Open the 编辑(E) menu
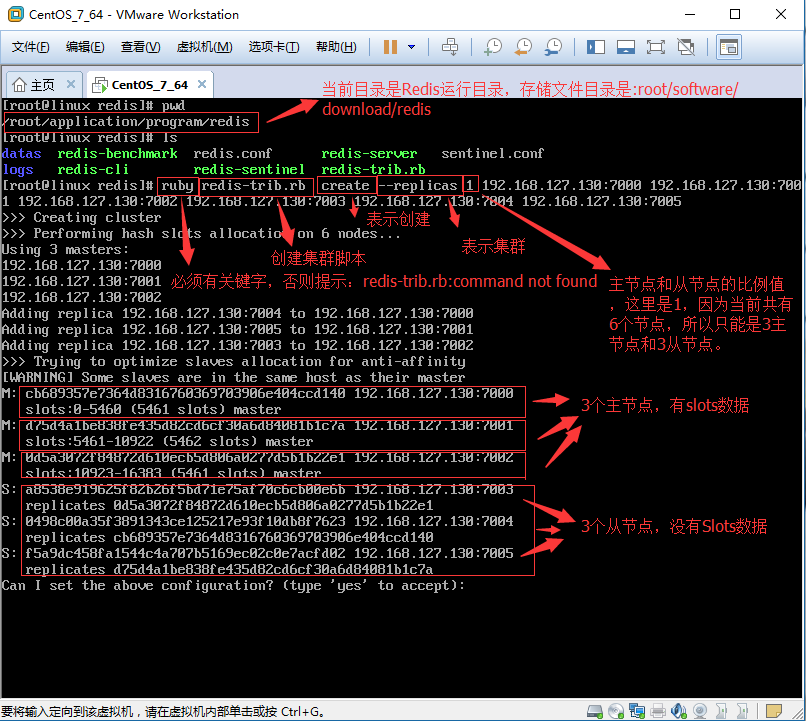Viewport: 806px width, 721px height. tap(85, 47)
